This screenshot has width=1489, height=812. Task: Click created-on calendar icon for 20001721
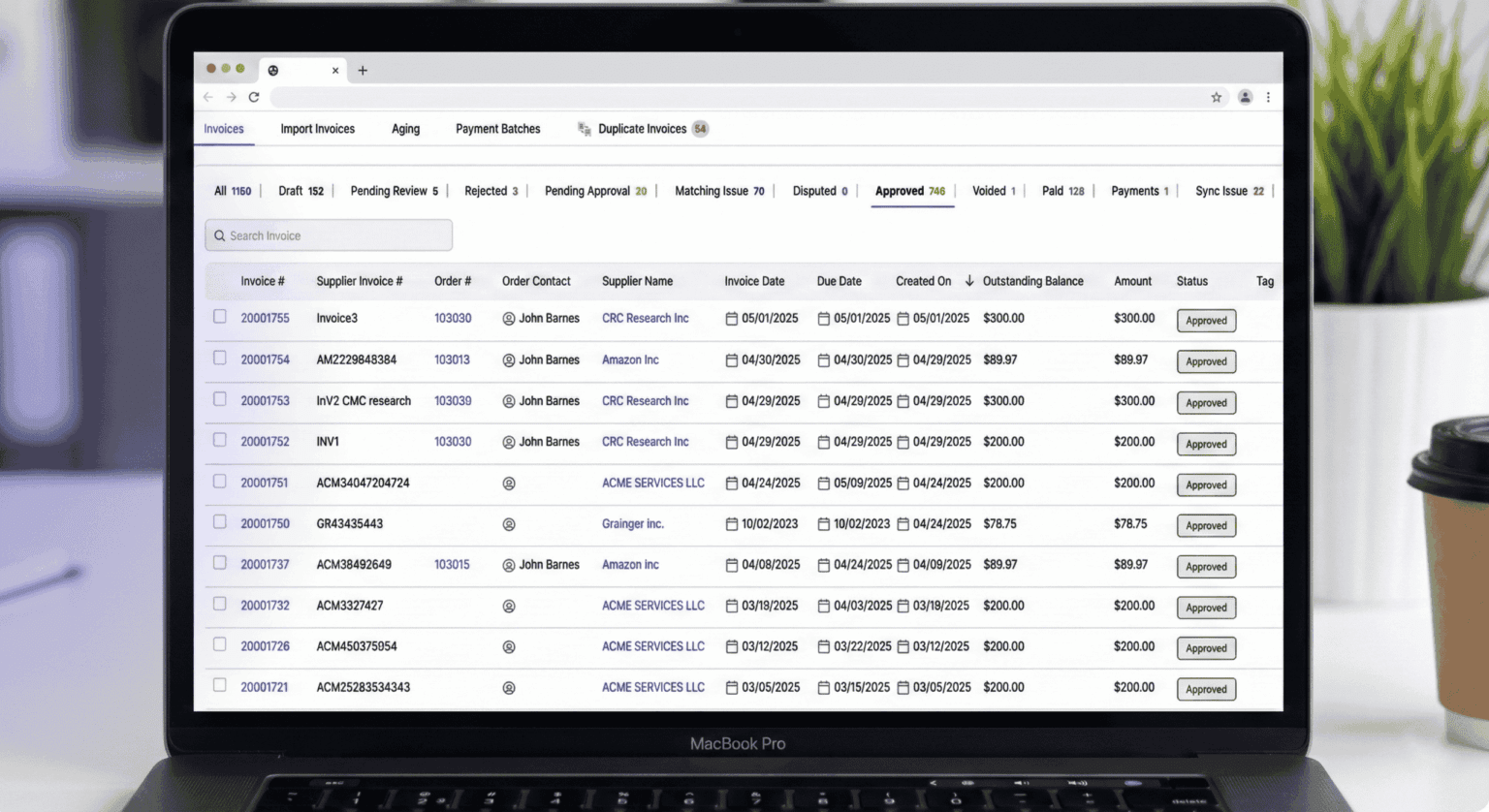click(x=903, y=688)
